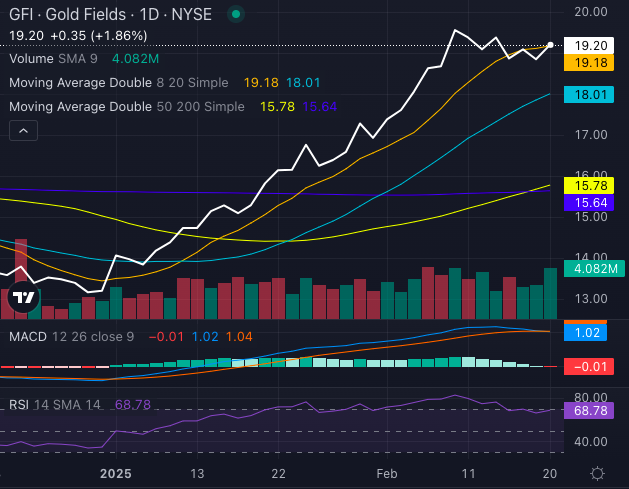Viewport: 629px width, 489px height.
Task: Click the 19.20 +0.35 (+1.86%) price readout
Action: pyautogui.click(x=78, y=36)
